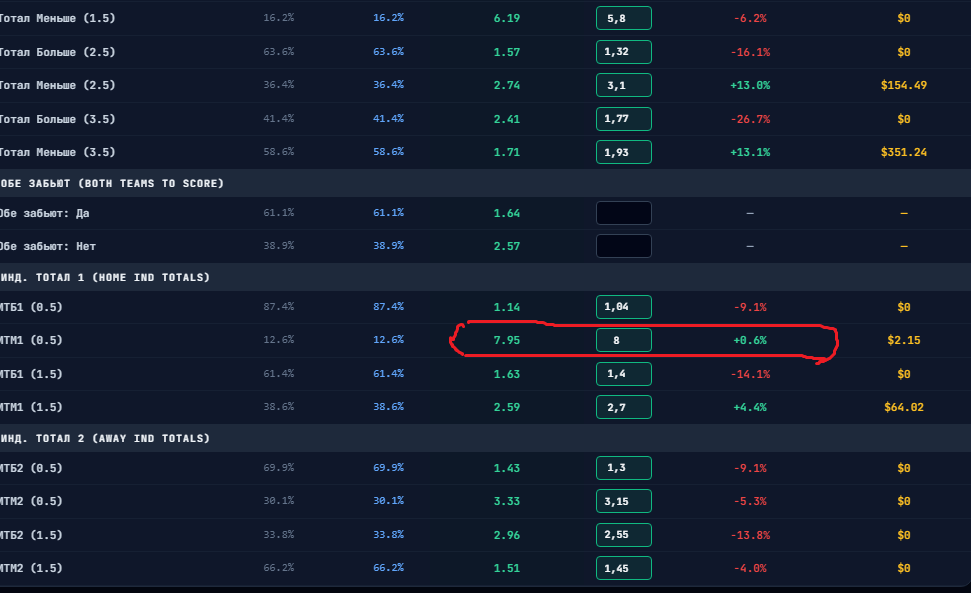Click the 1,93 odds input for Тотал Меньше (3.5)
The image size is (971, 593).
click(624, 152)
